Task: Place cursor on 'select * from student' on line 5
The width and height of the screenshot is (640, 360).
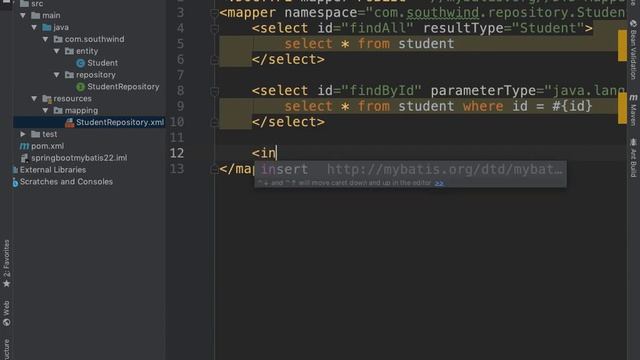Action: 369,44
